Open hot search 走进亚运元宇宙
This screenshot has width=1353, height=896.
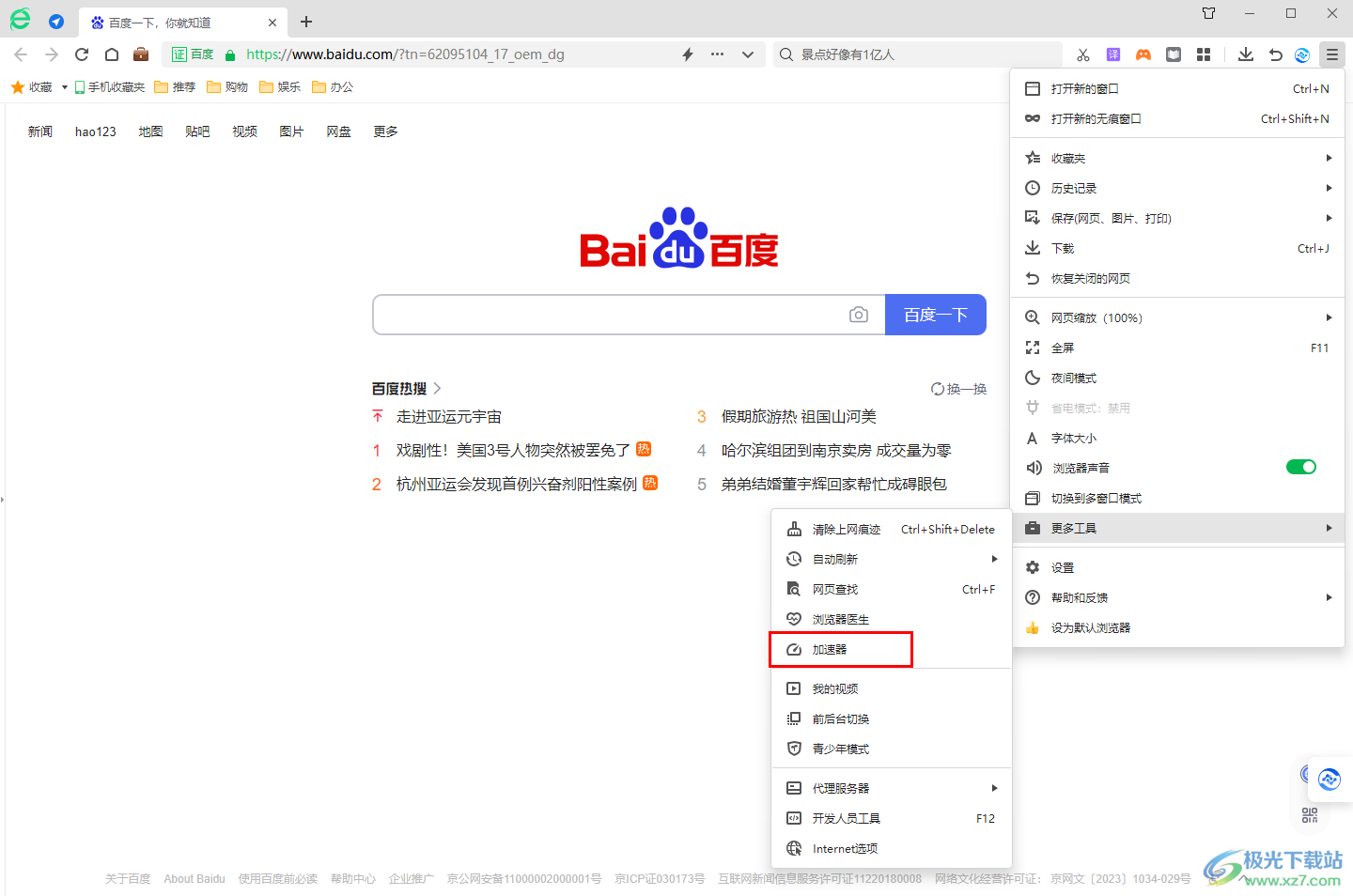(x=449, y=416)
